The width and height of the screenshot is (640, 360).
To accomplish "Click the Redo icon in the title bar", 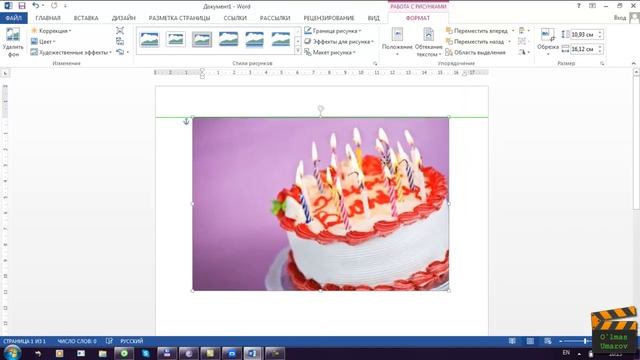I will (x=54, y=6).
